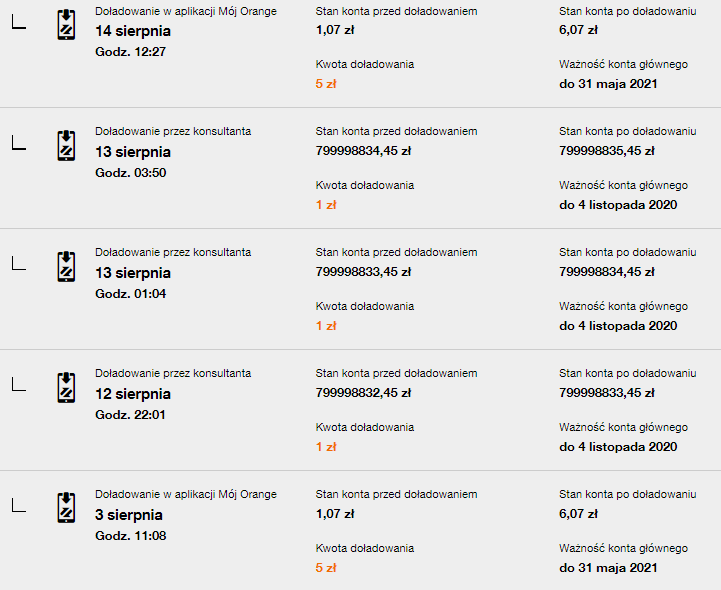Click the orange 5 zł amount for 3 sierpnia

[326, 568]
